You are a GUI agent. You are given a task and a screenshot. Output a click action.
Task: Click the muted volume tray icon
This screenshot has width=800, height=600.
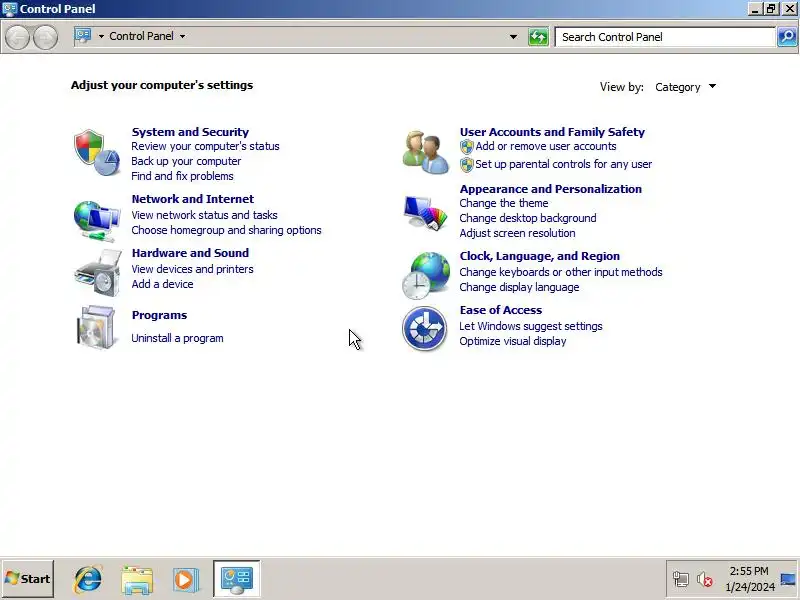click(x=705, y=580)
